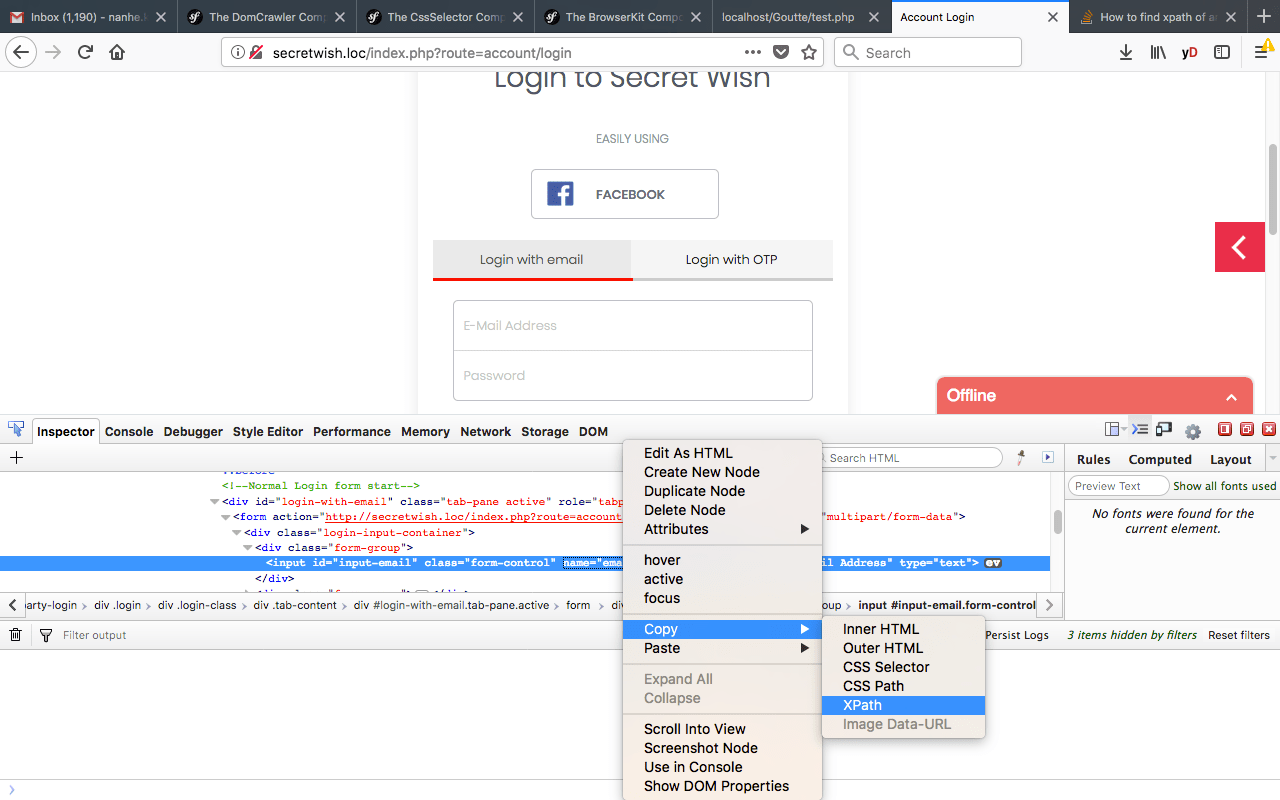This screenshot has width=1280, height=800.
Task: Reload the page with the refresh icon
Action: [x=85, y=53]
